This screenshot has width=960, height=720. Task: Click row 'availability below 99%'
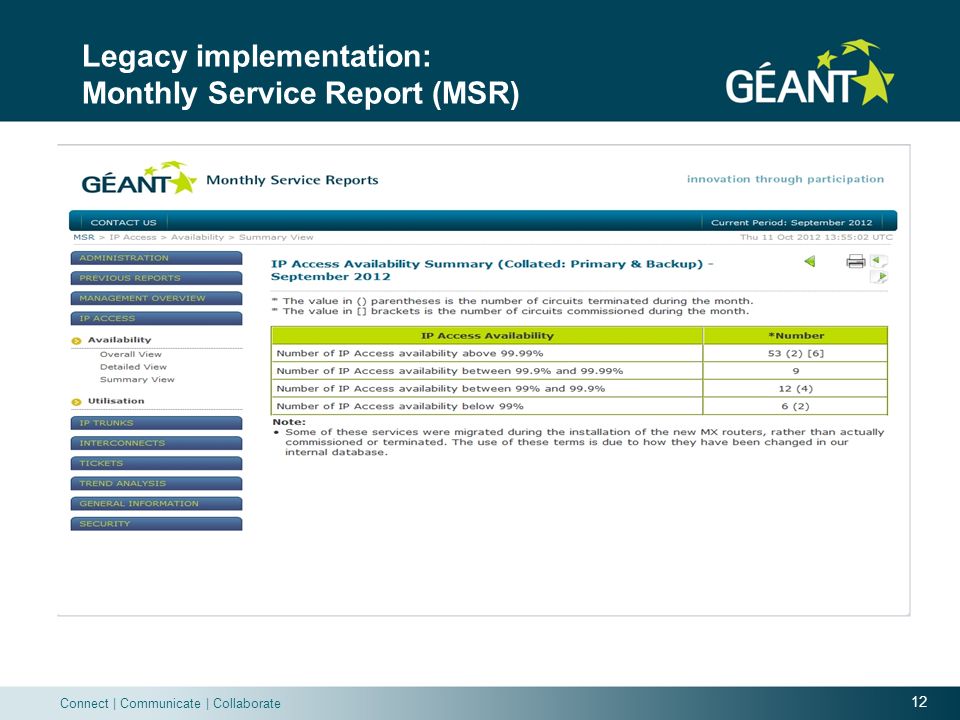[579, 406]
